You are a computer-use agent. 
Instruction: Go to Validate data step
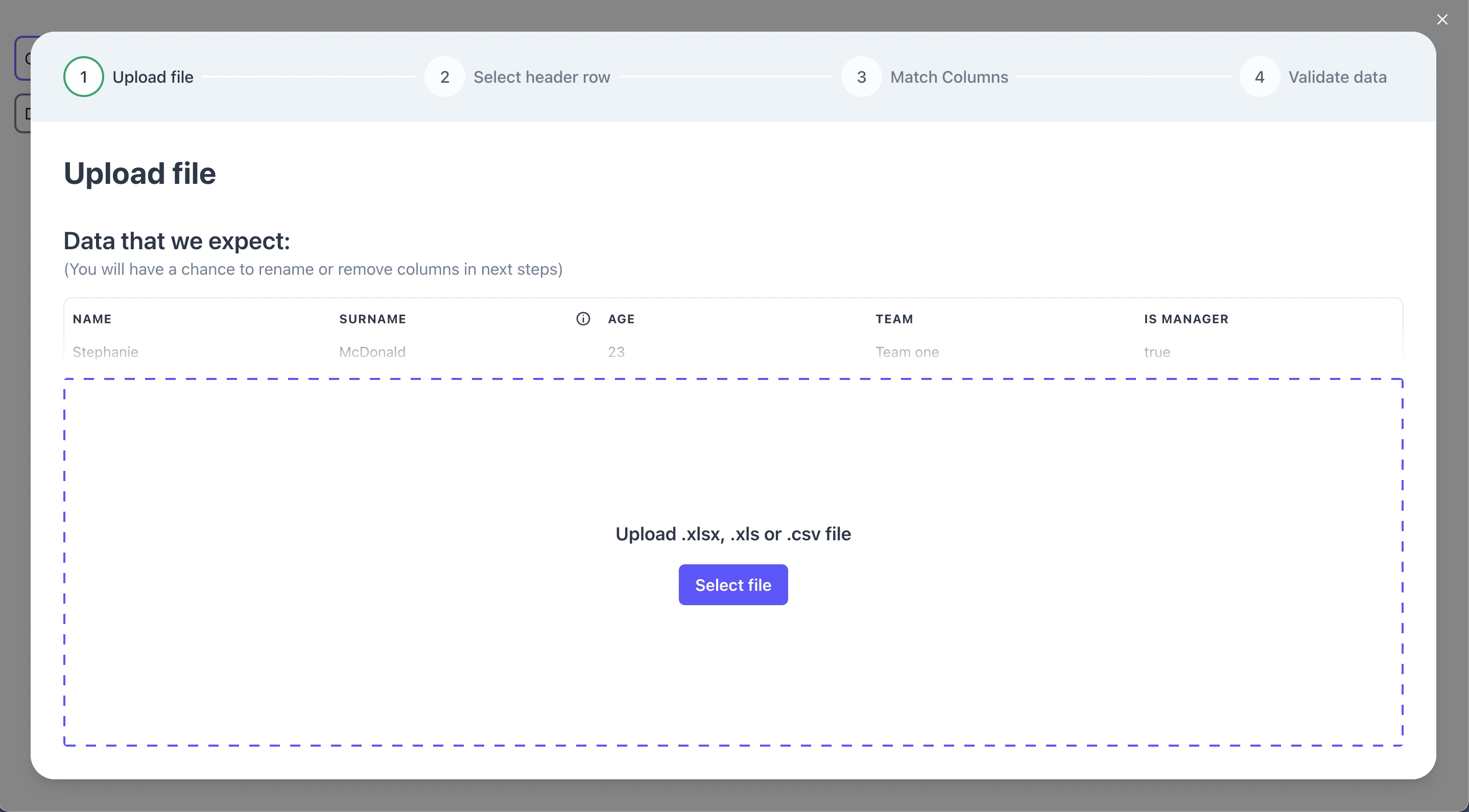[1337, 77]
